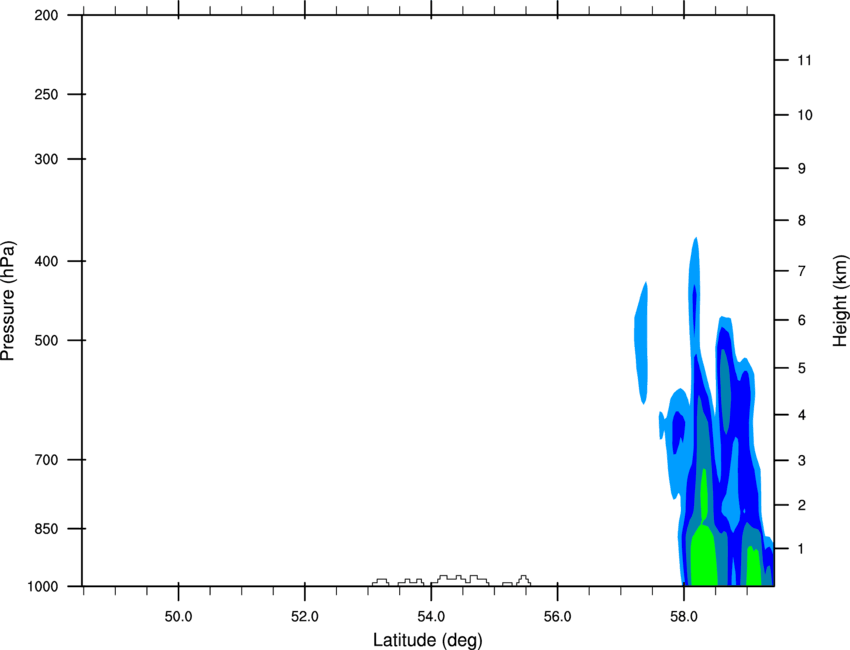Image resolution: width=850 pixels, height=650 pixels.
Task: Click the 500 pressure tick label
Action: click(46, 340)
